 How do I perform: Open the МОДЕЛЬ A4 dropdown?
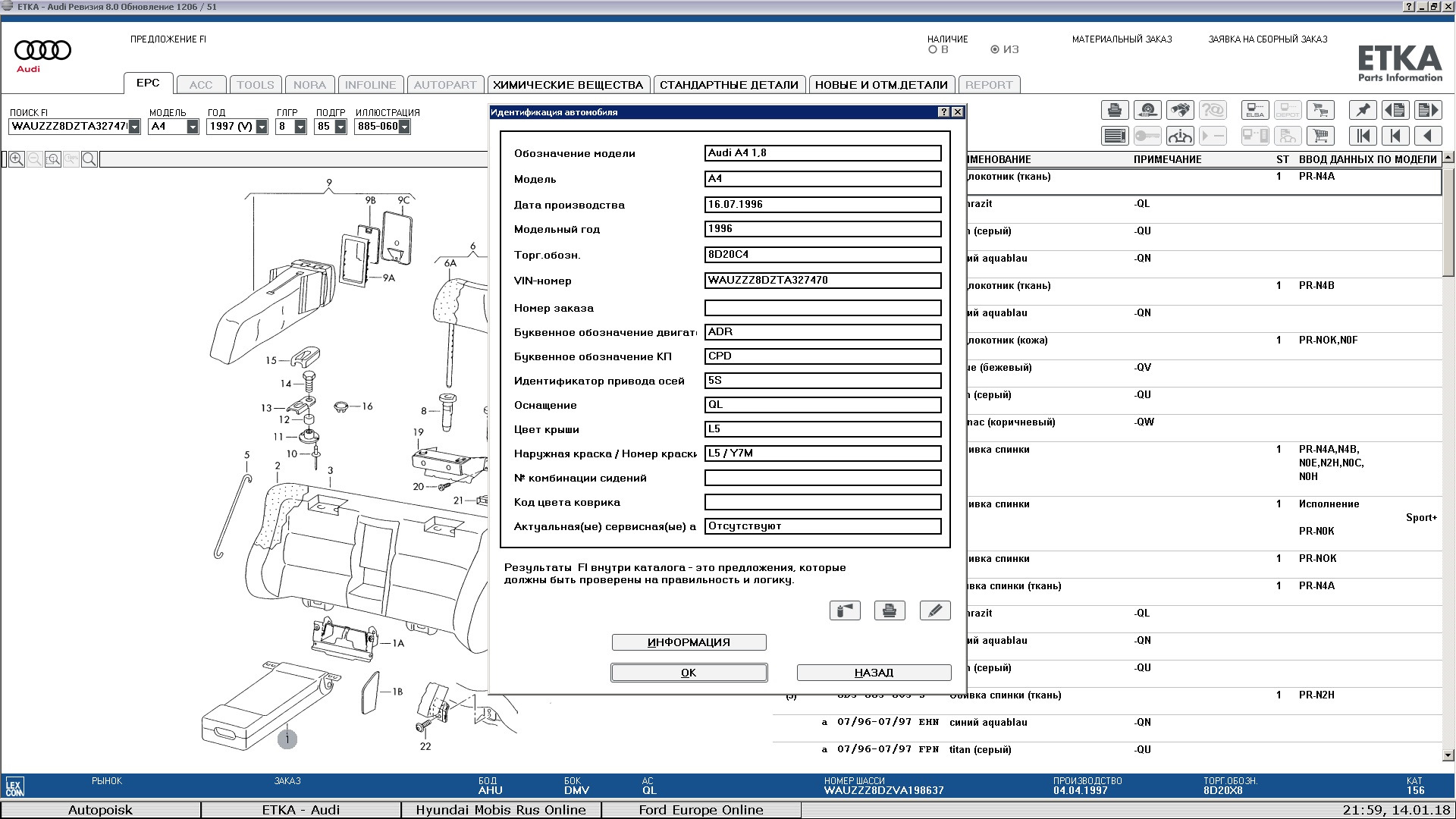tap(193, 127)
